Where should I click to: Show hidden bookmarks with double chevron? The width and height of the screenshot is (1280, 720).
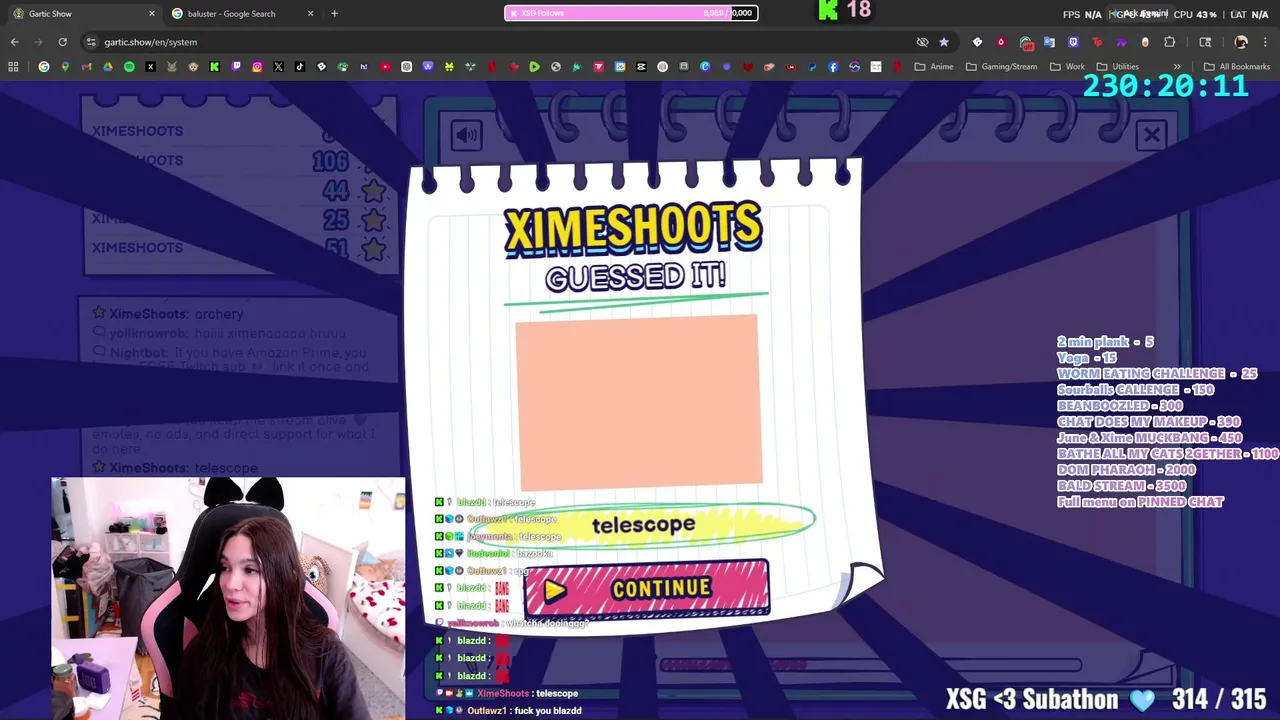point(1176,67)
